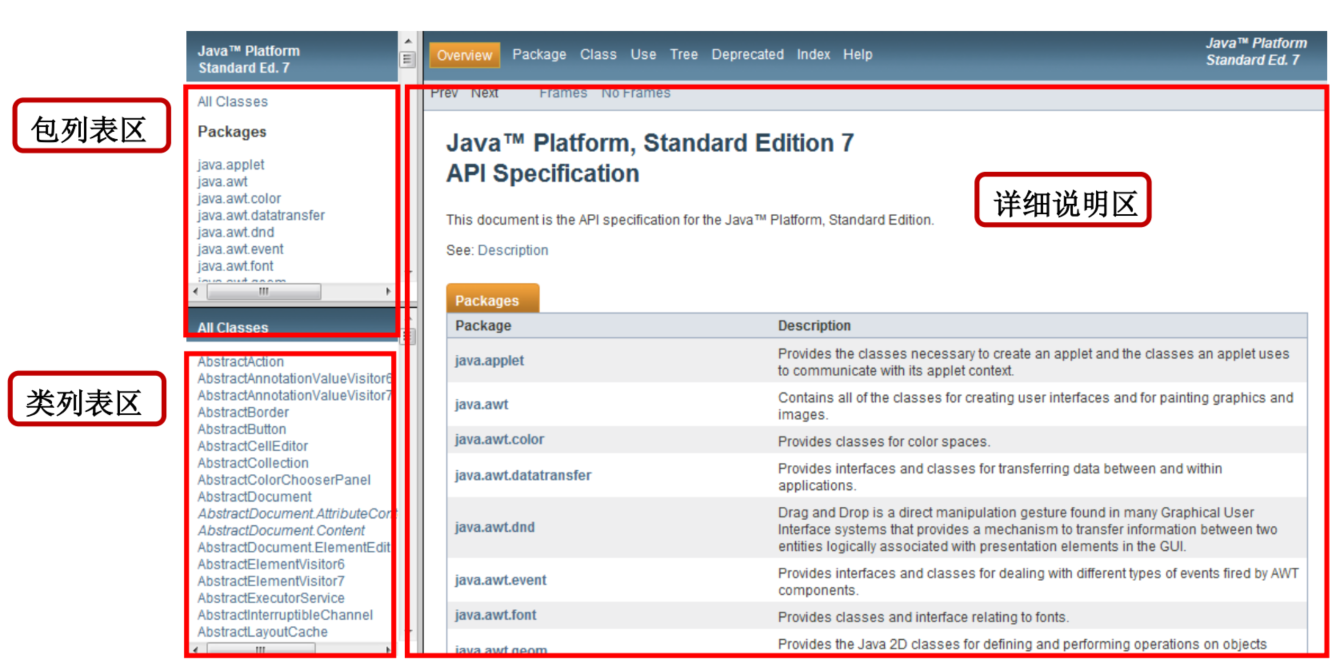The image size is (1335, 659).
Task: Click the 'API Specification' page heading
Action: point(543,173)
